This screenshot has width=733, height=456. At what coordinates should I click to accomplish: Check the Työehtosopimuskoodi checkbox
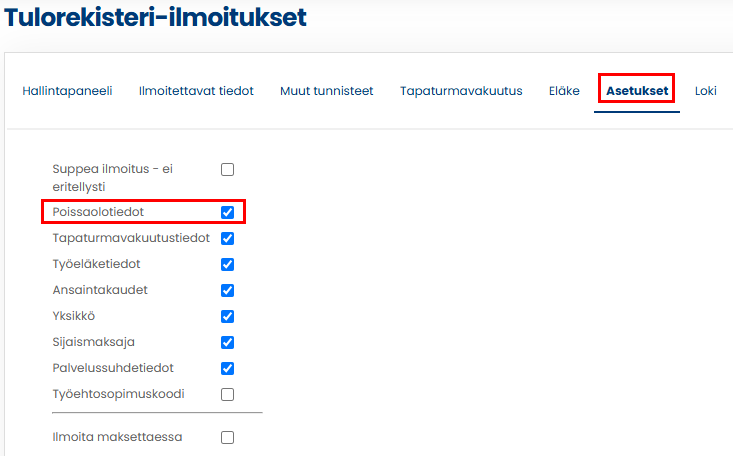(x=227, y=394)
